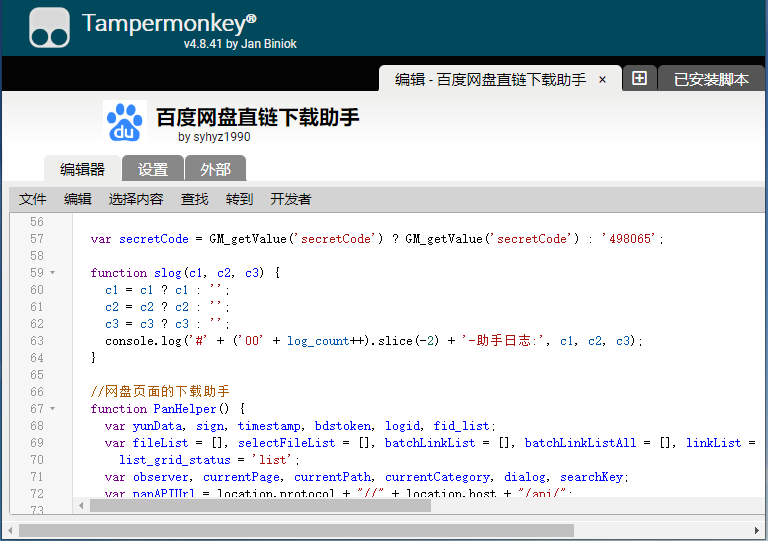
Task: Click the script title 百度网盘直链下载助手
Action: pos(258,118)
